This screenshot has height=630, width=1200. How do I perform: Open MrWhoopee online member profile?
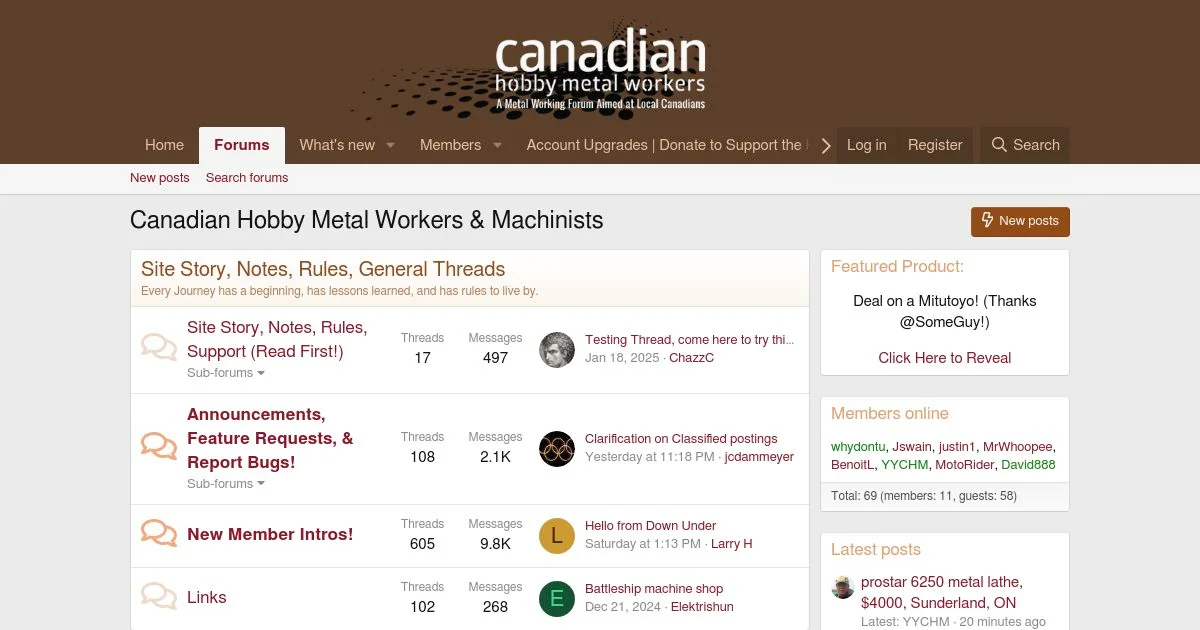pos(1018,447)
